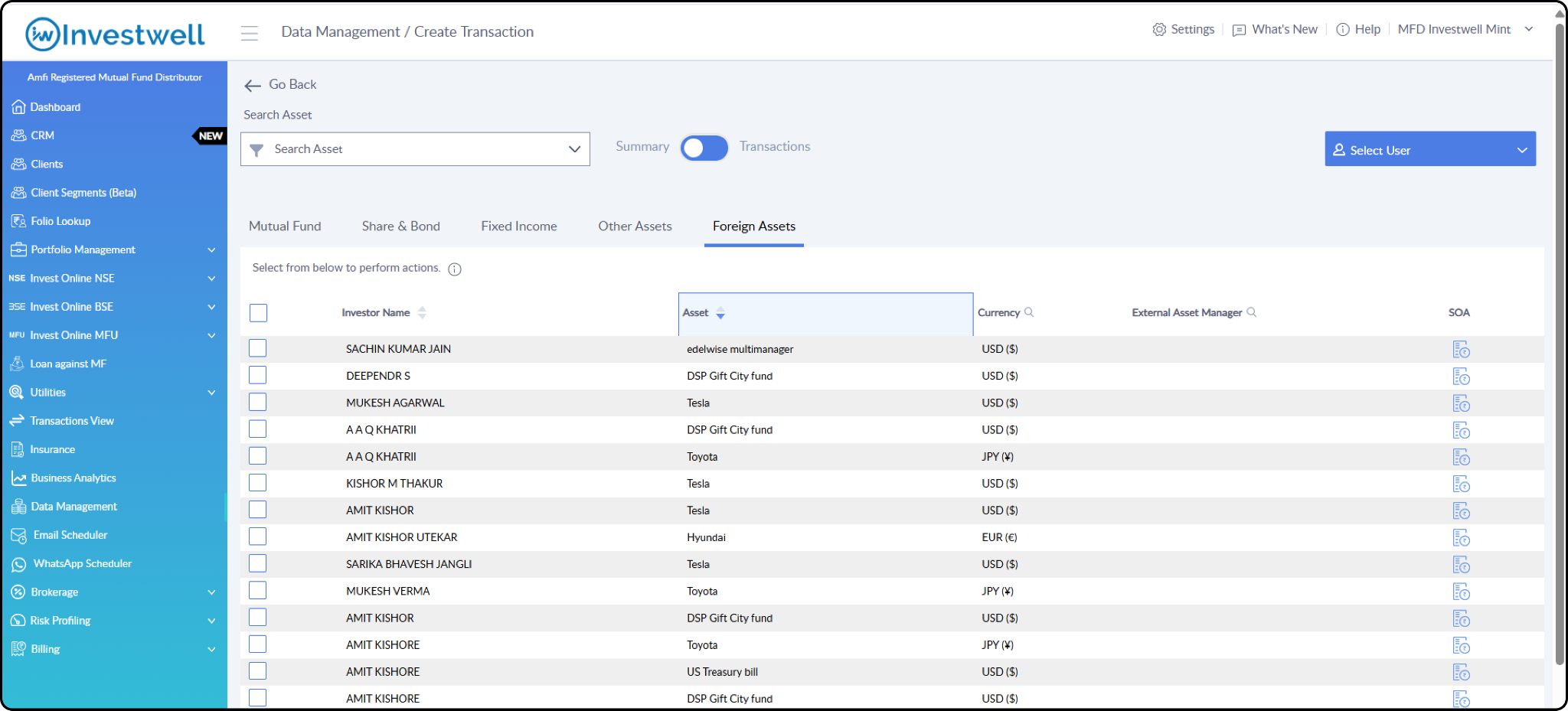Expand Utilities menu
Viewport: 1568px width, 711px height.
(212, 393)
